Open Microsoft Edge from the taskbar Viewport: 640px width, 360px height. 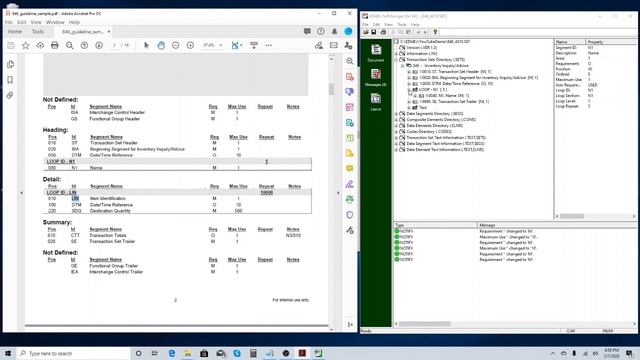[172, 353]
